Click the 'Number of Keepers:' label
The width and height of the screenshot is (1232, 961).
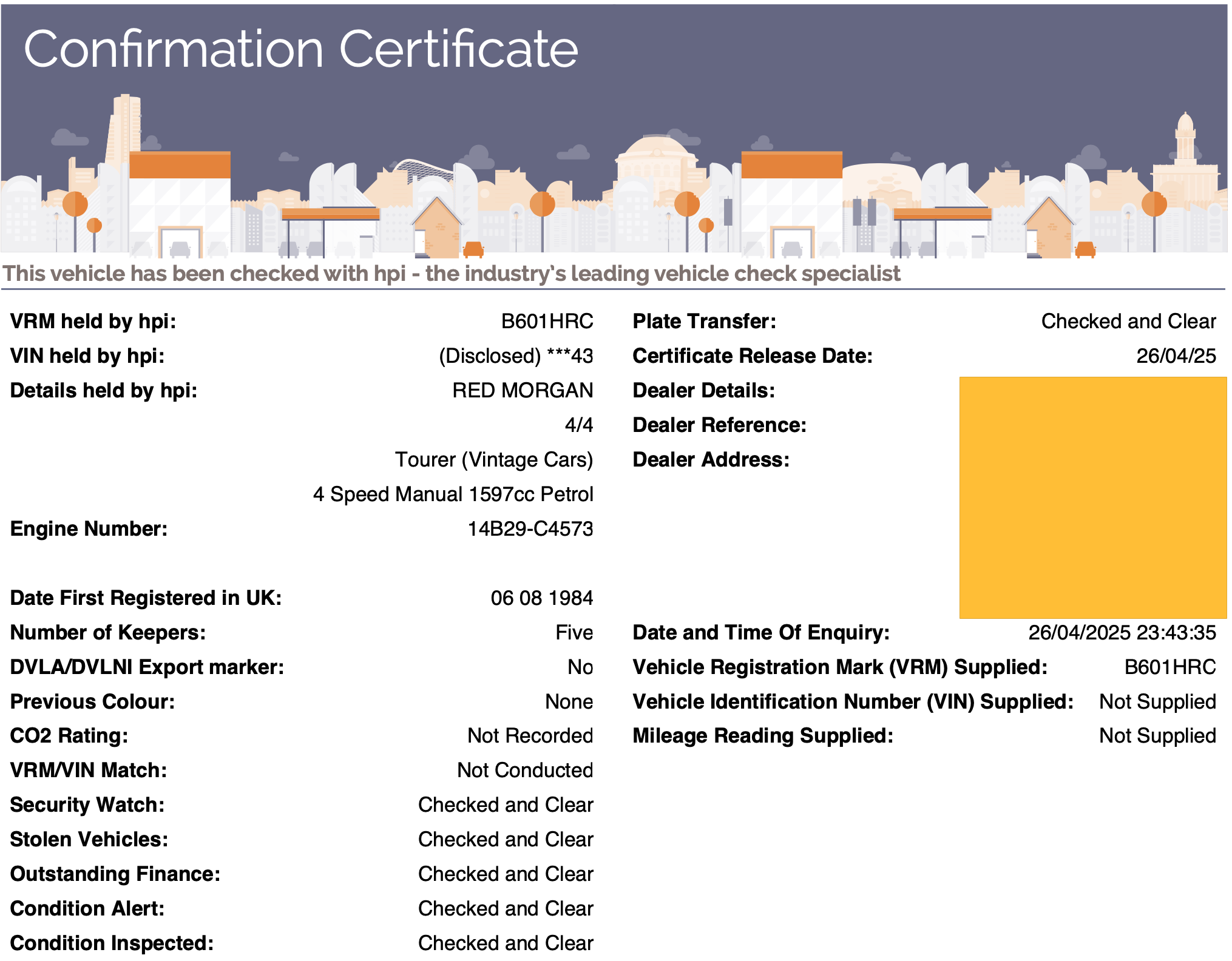pos(108,632)
